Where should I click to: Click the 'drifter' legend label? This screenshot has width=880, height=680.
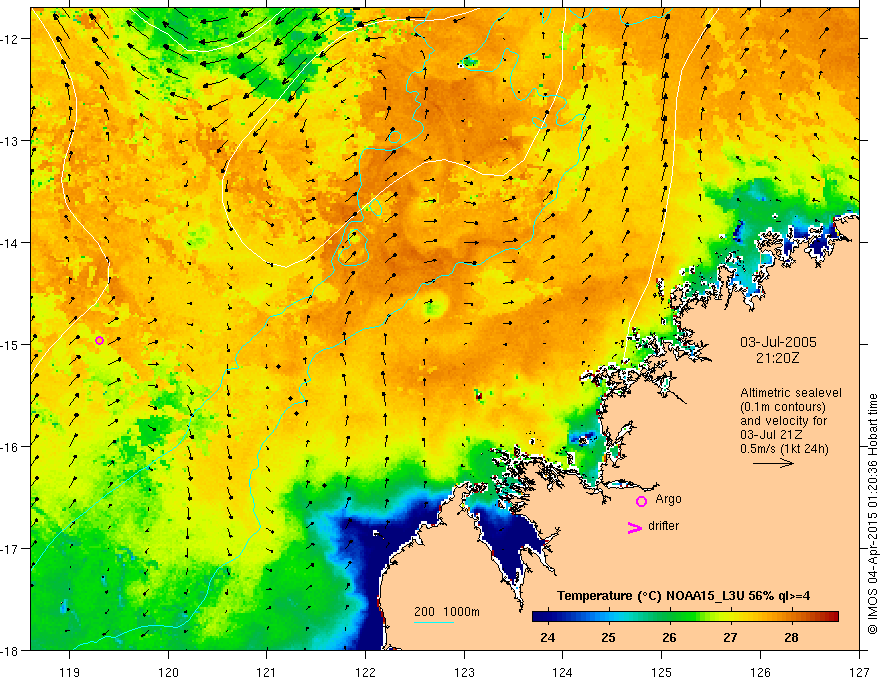pyautogui.click(x=663, y=526)
